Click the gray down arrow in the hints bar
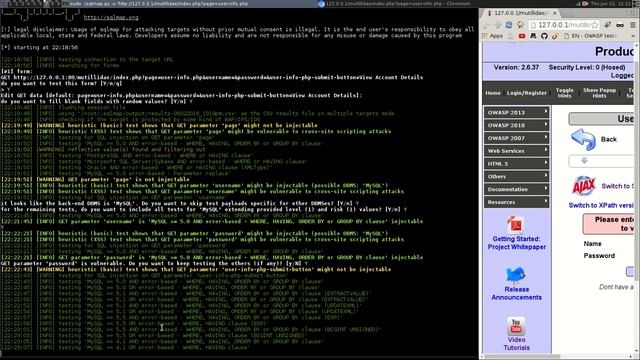The width and height of the screenshot is (640, 360). point(584,160)
